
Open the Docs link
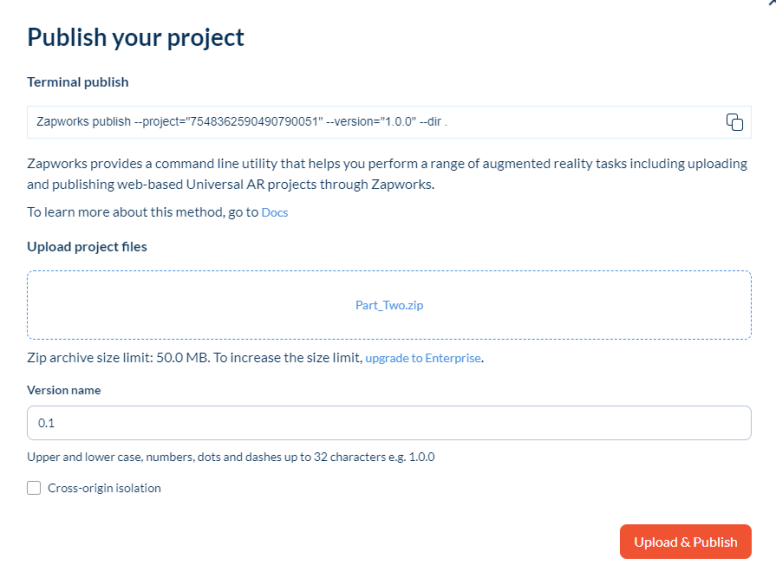[x=275, y=213]
